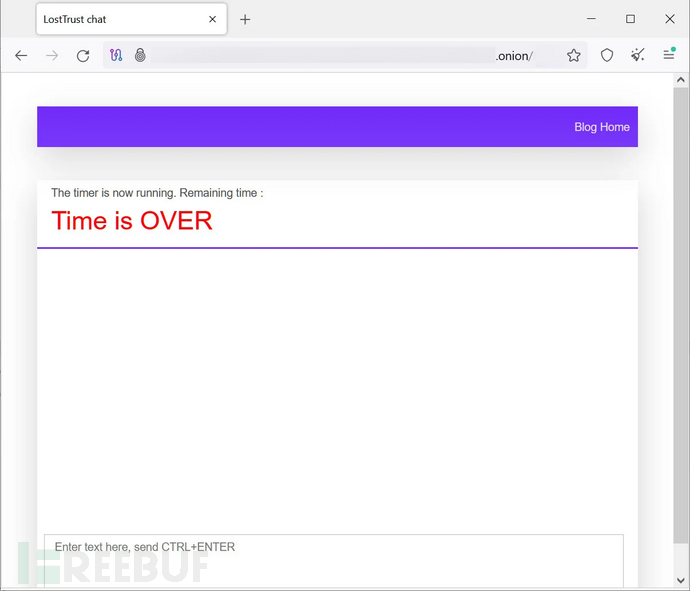Open the hamburger application menu

[669, 56]
